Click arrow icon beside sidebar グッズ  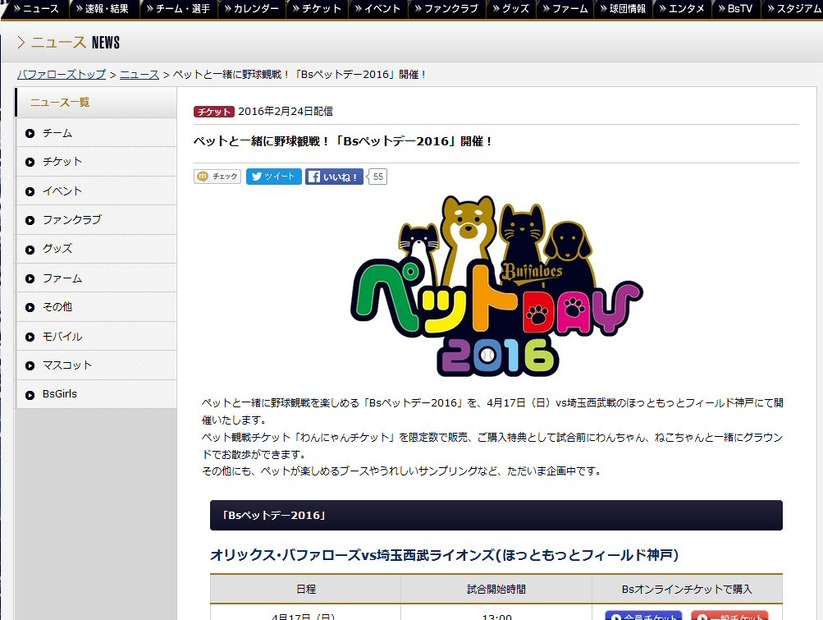(30, 250)
